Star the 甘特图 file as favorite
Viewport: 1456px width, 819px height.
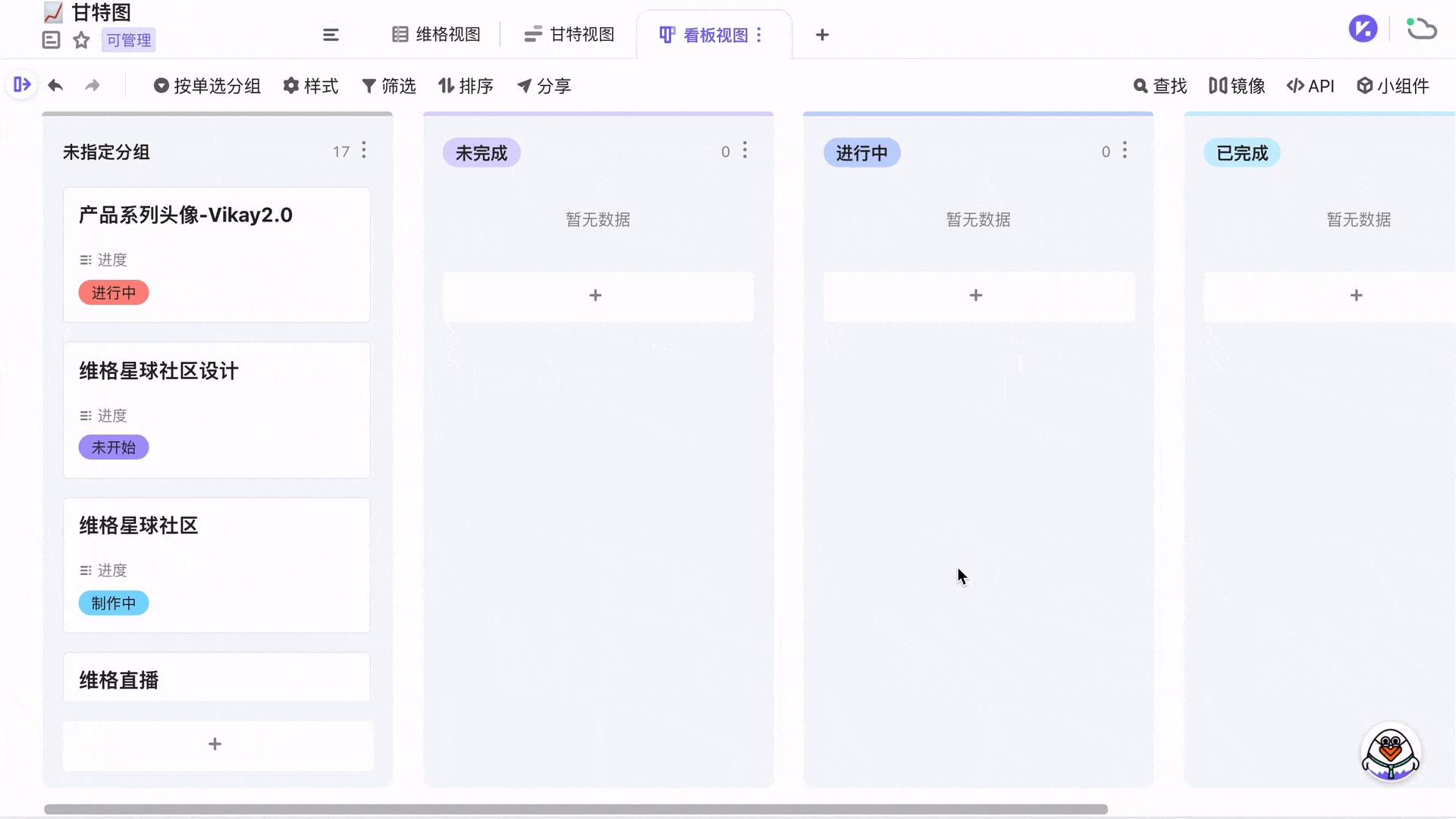pyautogui.click(x=80, y=40)
